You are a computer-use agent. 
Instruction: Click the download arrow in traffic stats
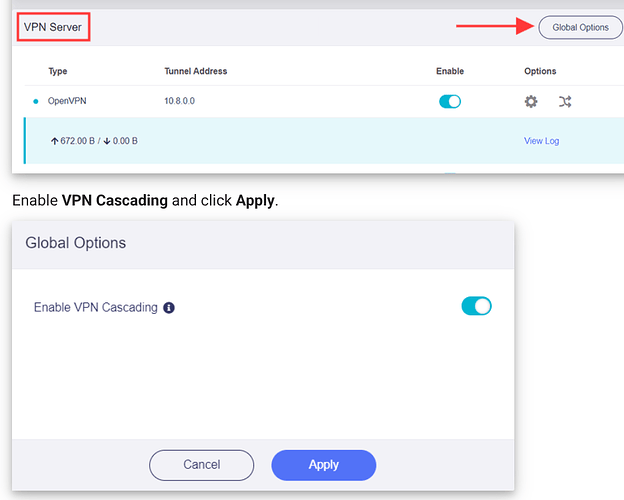[x=106, y=141]
